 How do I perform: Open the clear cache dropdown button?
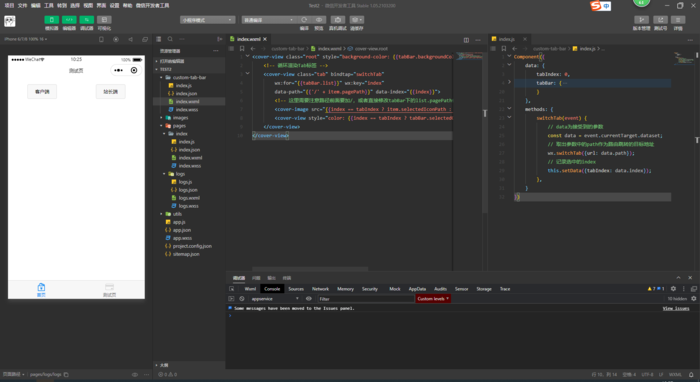point(357,20)
